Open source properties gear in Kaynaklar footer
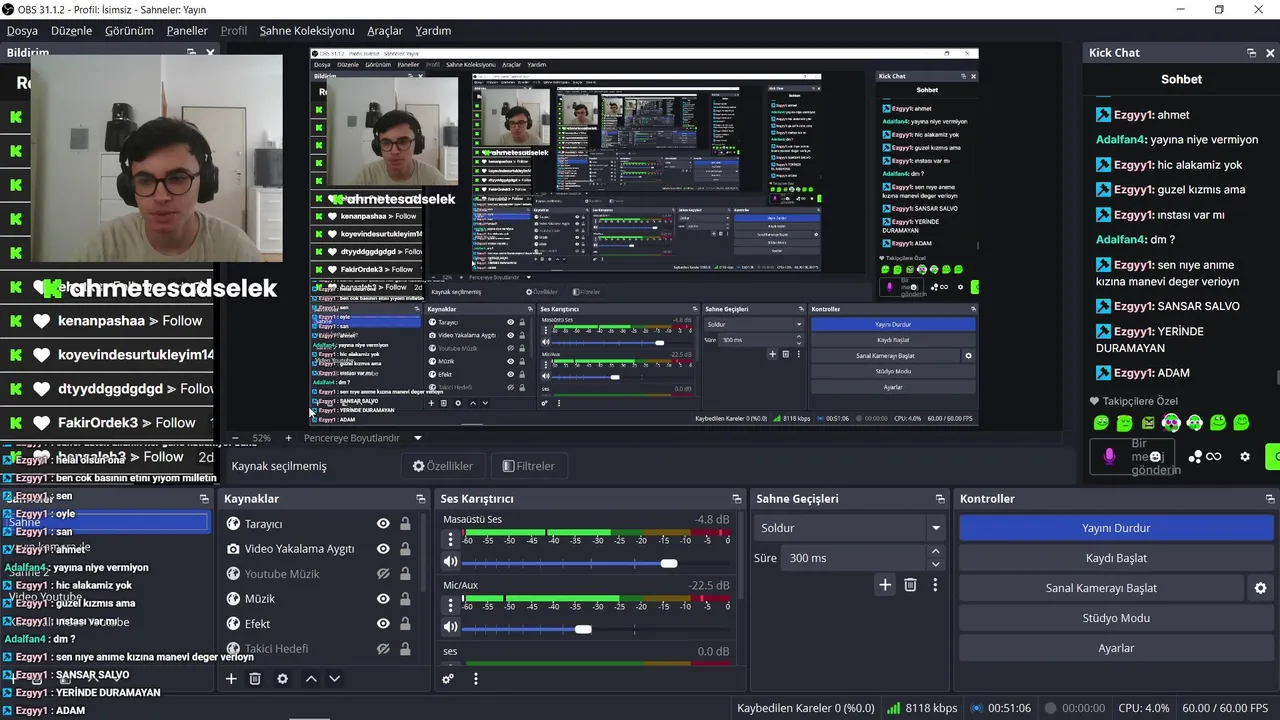 tap(283, 679)
